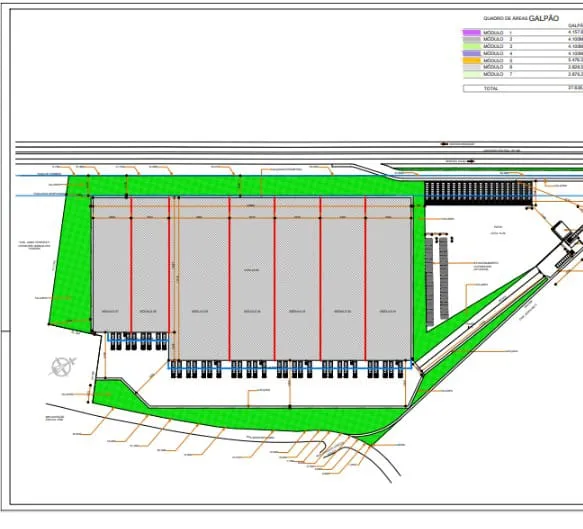
Task: Click the rightmost gray warehouse module
Action: 388,278
